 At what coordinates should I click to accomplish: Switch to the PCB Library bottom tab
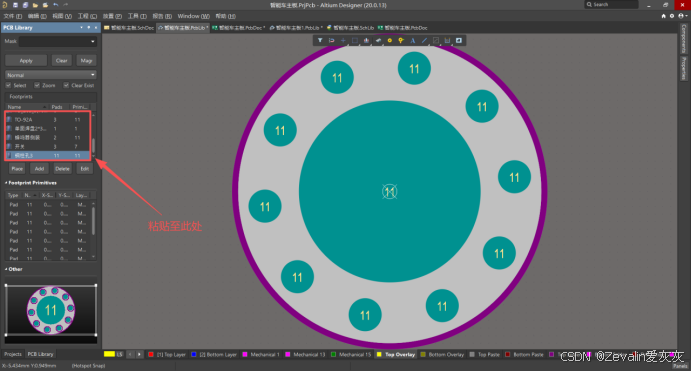(x=40, y=354)
